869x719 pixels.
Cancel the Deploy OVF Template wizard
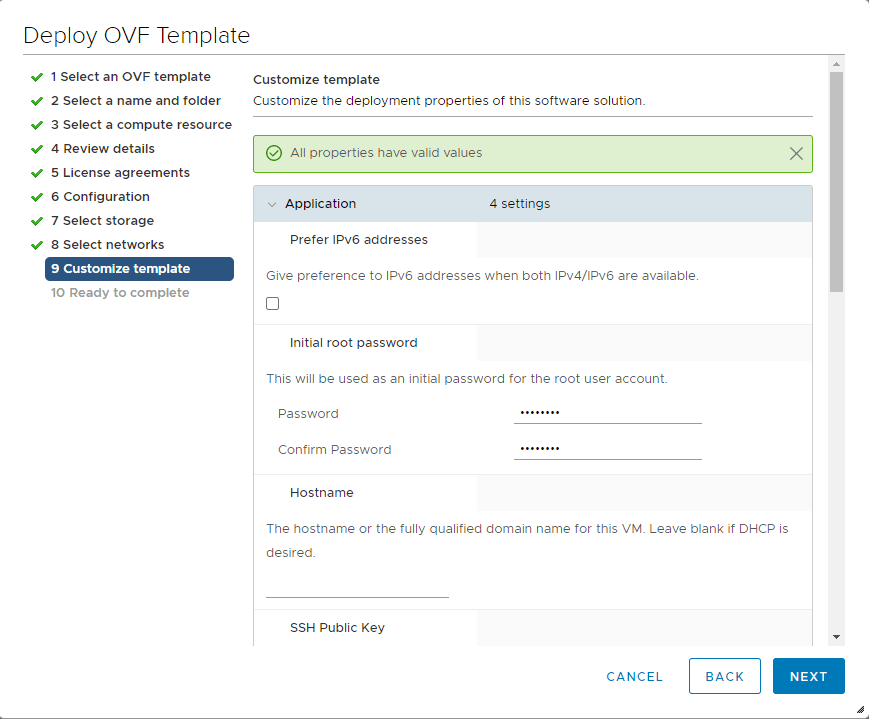(x=634, y=676)
